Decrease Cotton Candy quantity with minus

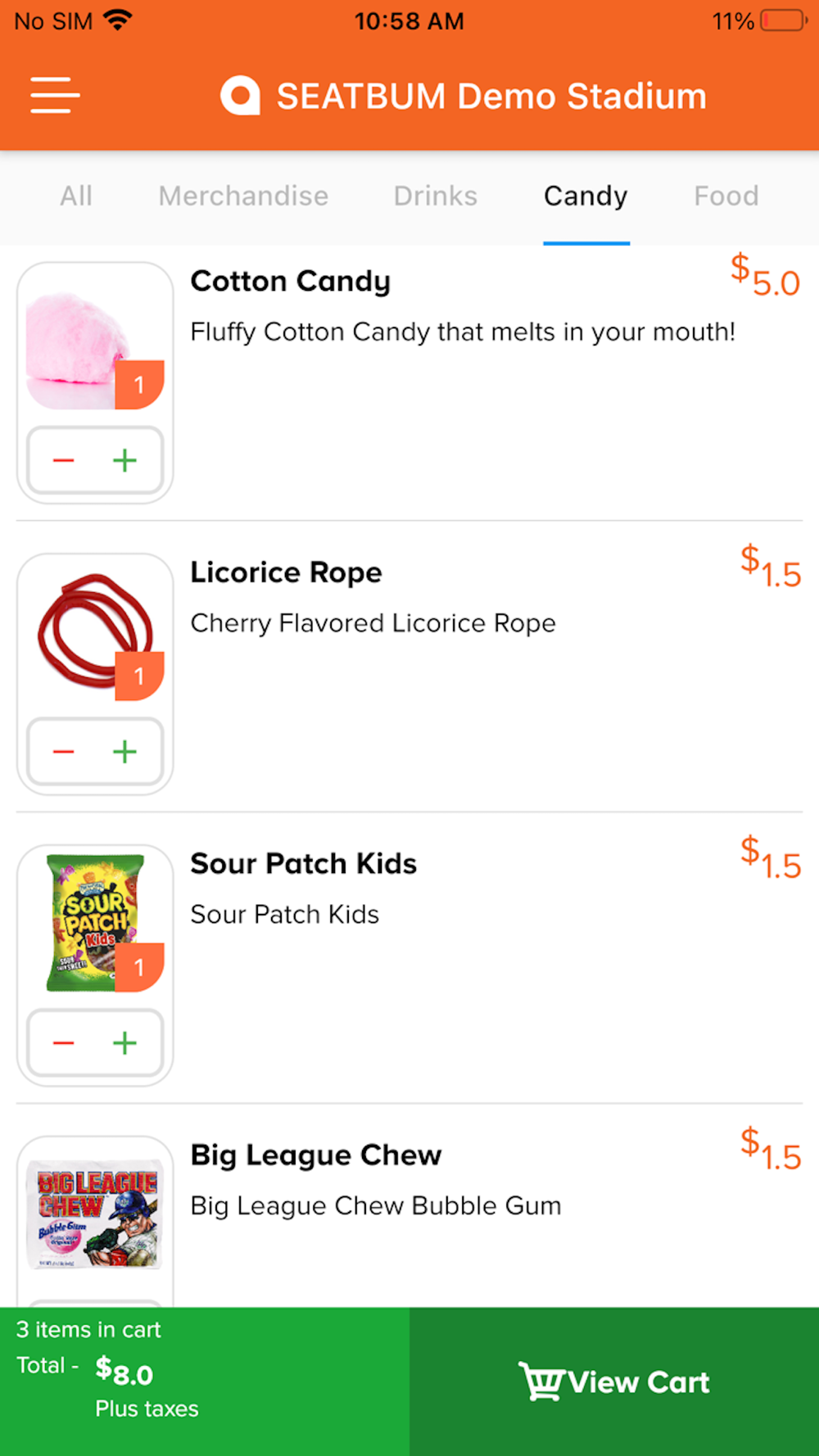pos(64,461)
